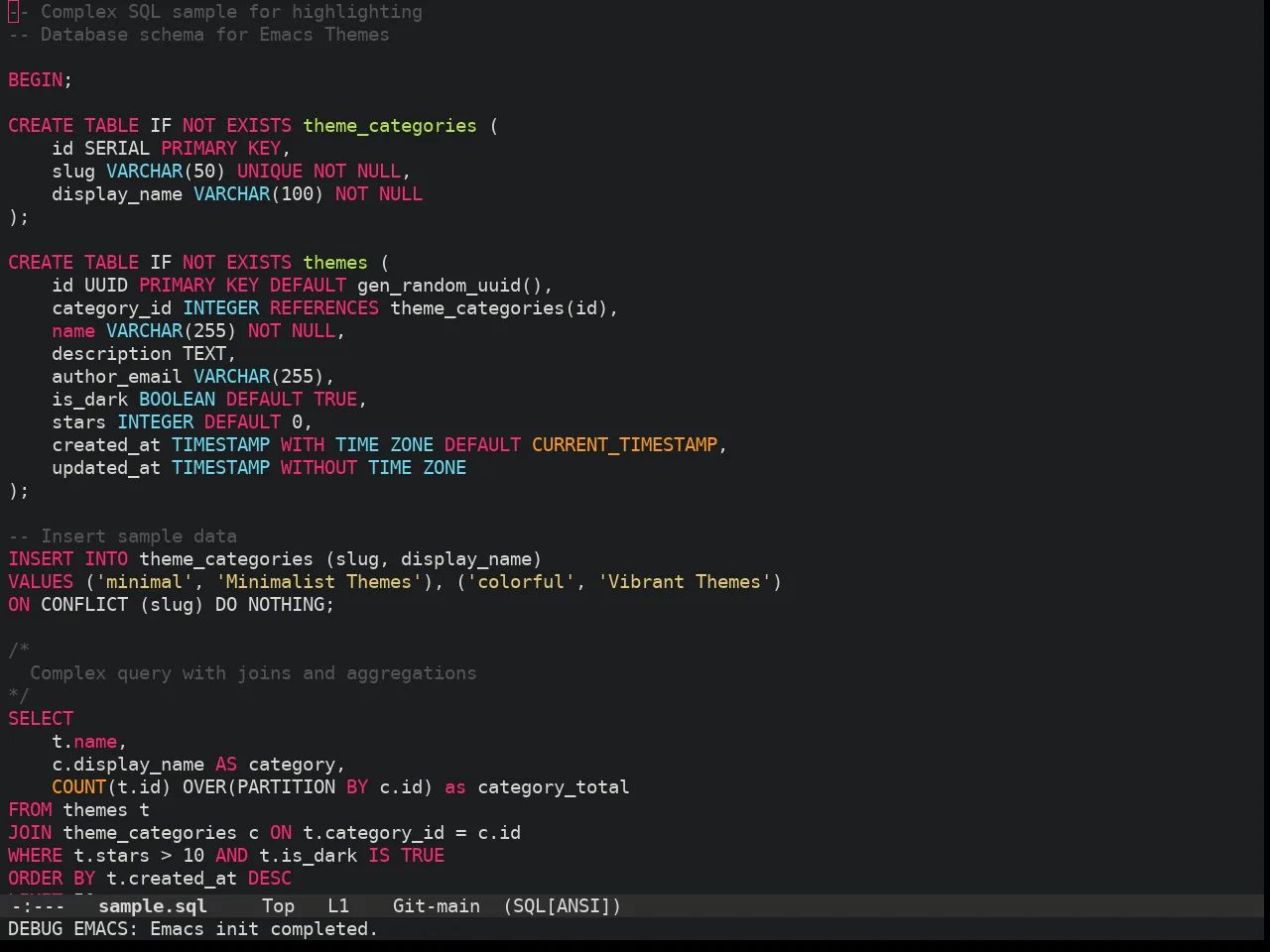
Task: Click the category_id column definition
Action: click(335, 308)
